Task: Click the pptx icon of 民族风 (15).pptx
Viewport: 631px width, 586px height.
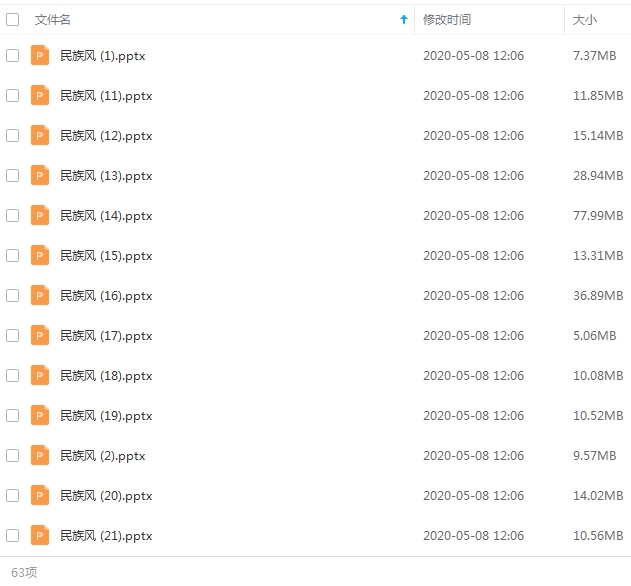Action: pos(40,255)
